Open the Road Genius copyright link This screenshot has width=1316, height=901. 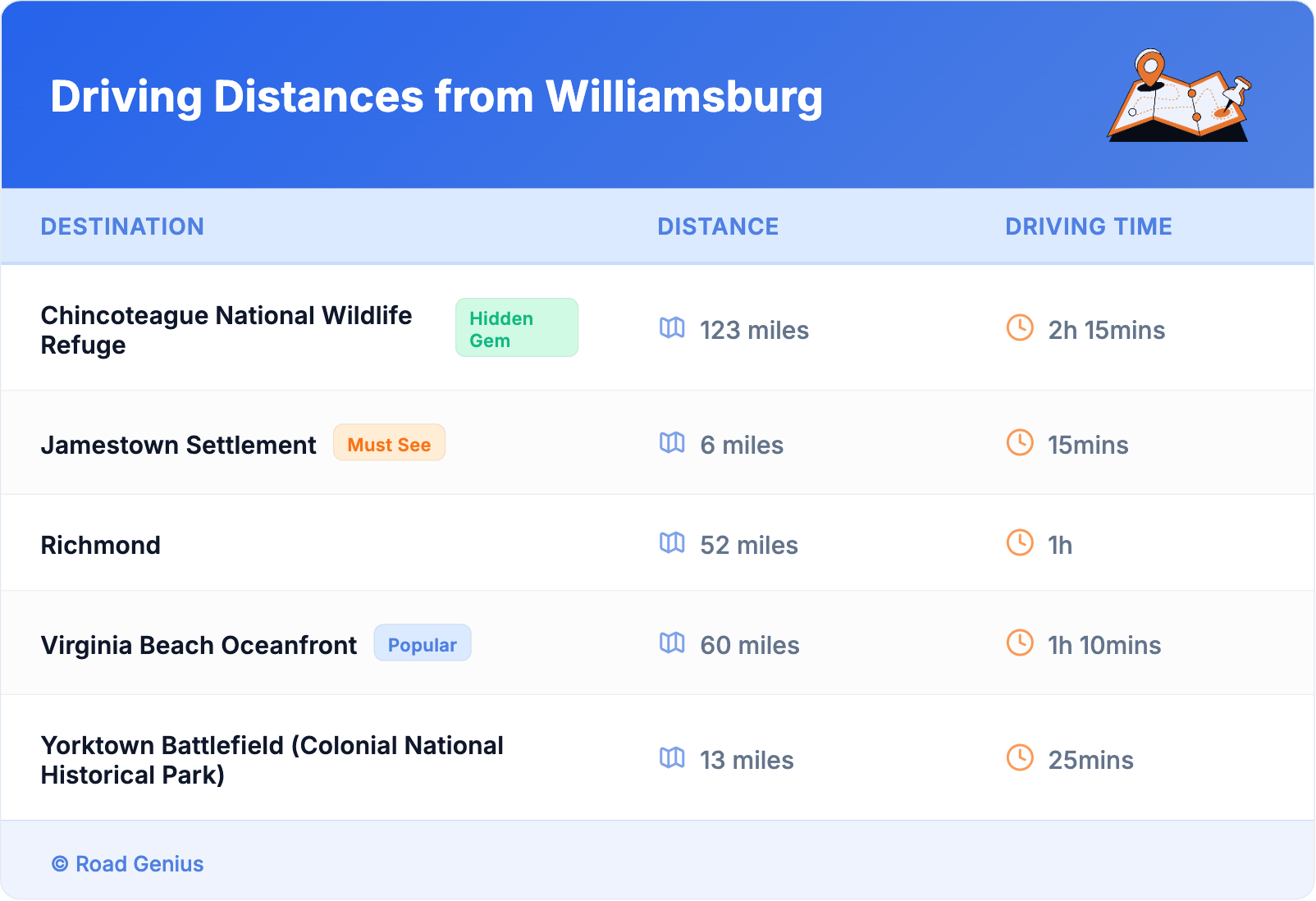128,864
